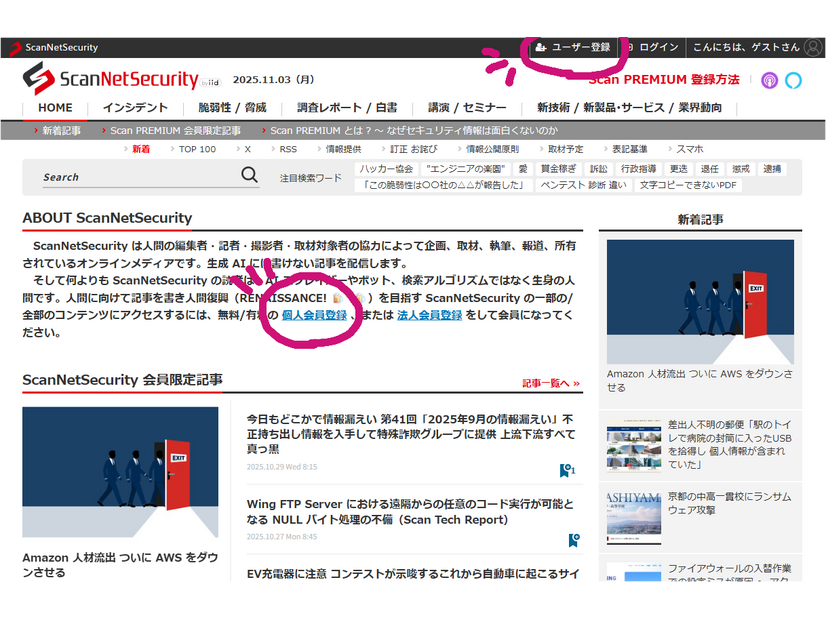Click the ログイン login link
This screenshot has height=620, width=826.
coord(658,47)
